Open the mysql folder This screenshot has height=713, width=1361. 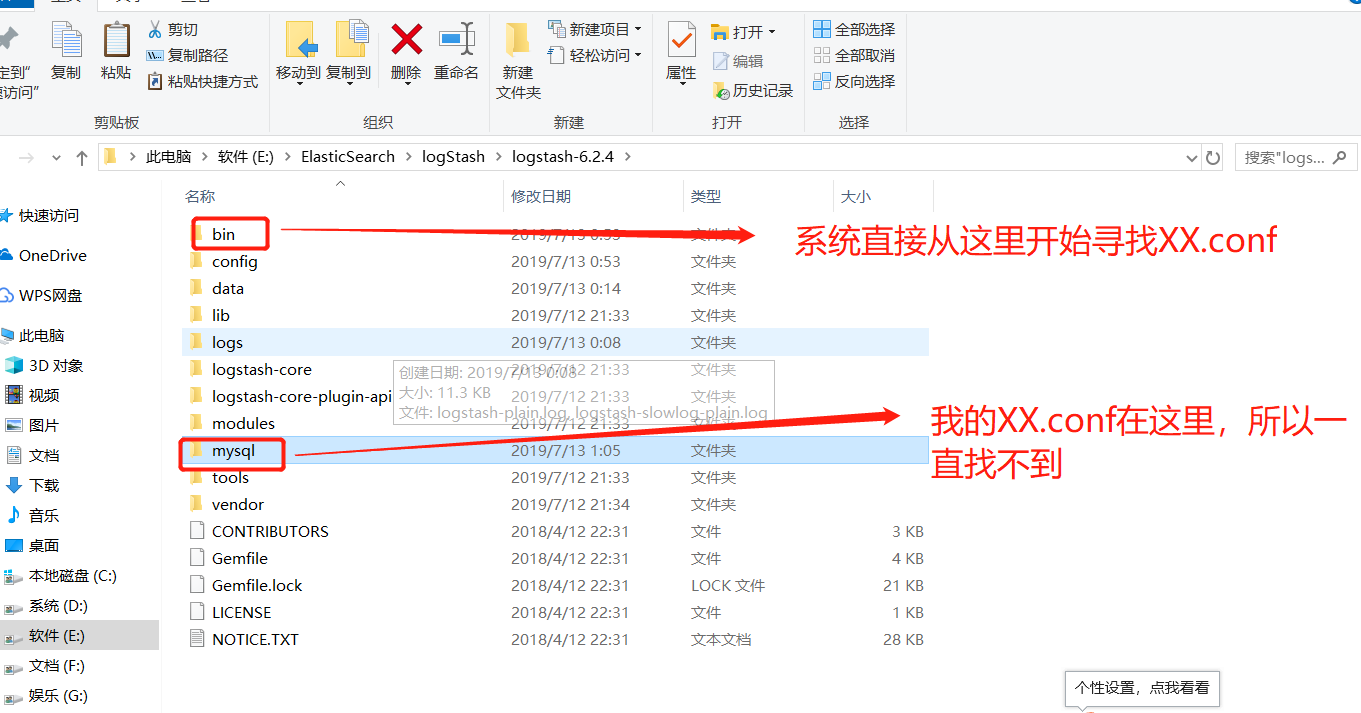pos(232,450)
